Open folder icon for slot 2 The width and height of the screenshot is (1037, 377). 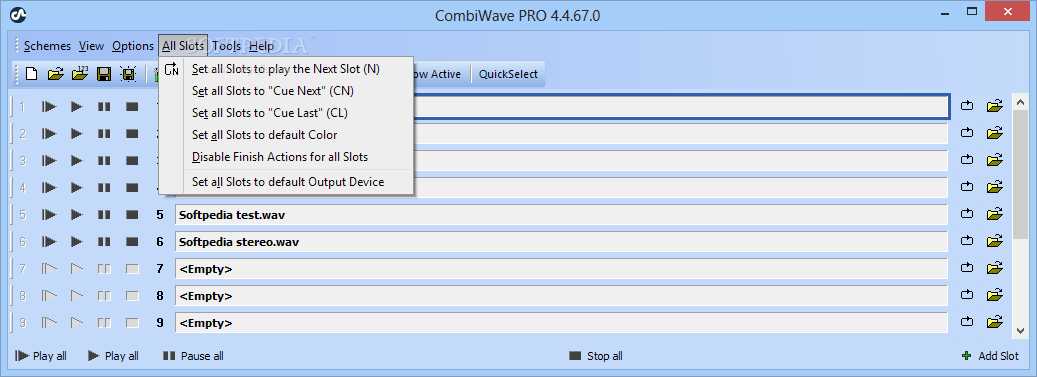tap(995, 133)
